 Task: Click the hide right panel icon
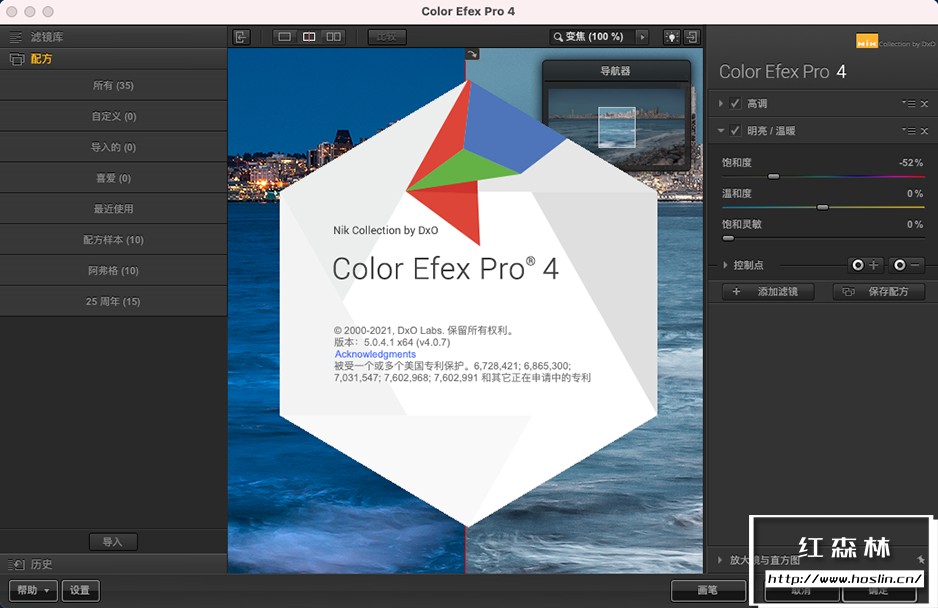(692, 37)
